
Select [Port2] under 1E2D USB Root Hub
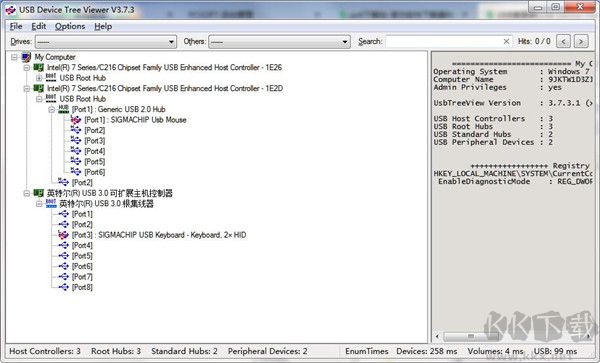82,182
